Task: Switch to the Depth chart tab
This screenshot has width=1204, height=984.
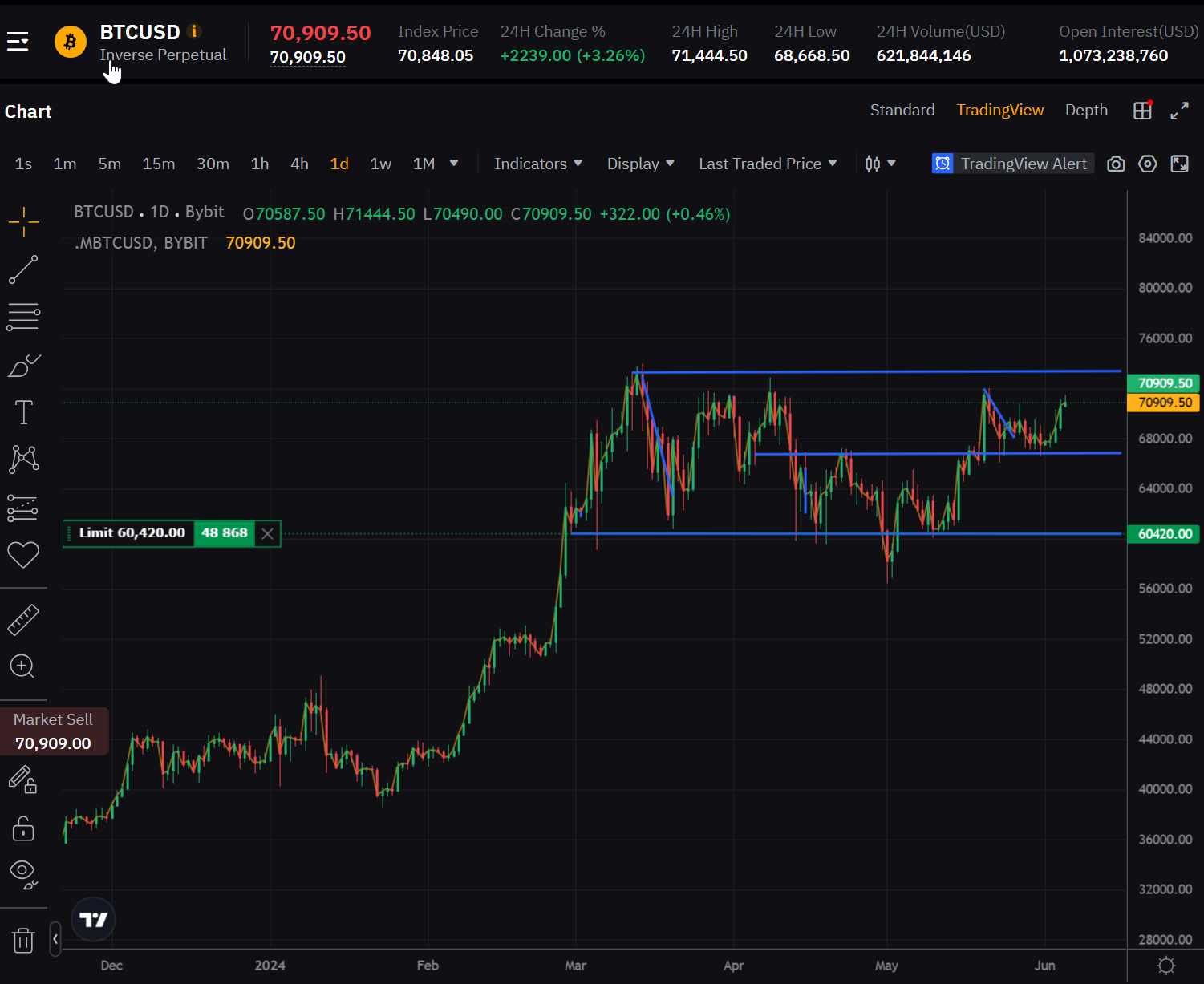Action: coord(1086,110)
